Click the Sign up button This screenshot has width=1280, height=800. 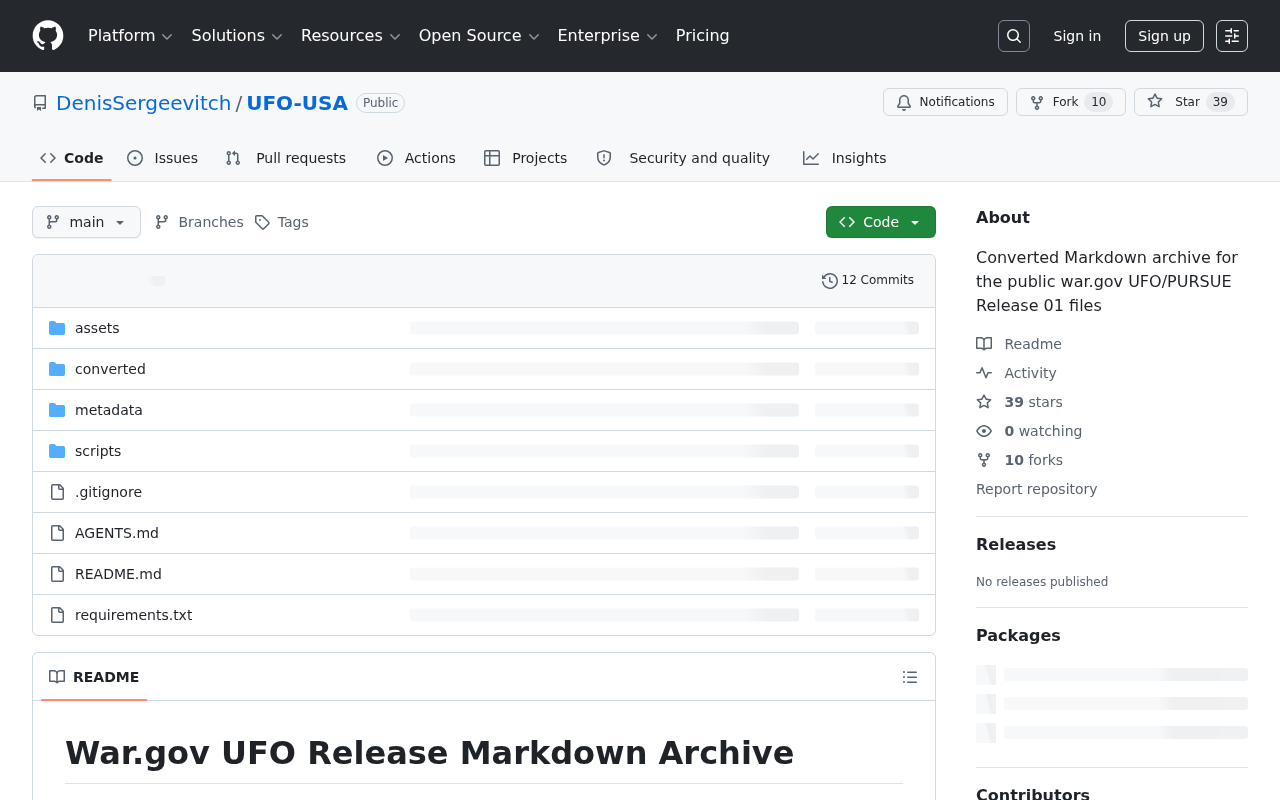[x=1164, y=36]
